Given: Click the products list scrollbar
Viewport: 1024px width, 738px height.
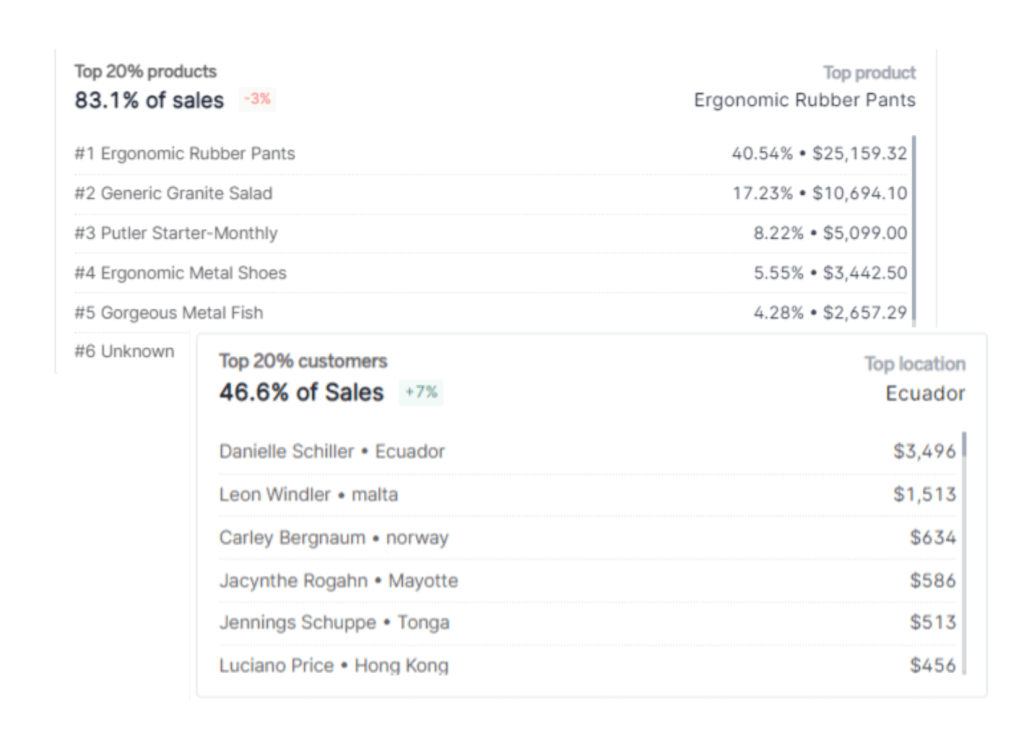Looking at the screenshot, I should (914, 228).
